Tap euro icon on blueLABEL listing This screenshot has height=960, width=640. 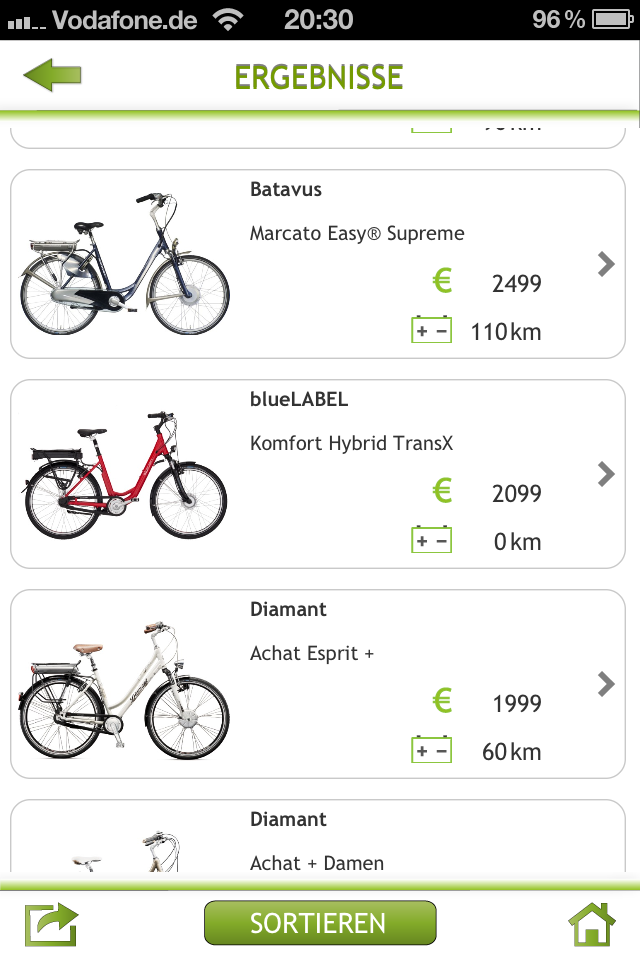[442, 491]
